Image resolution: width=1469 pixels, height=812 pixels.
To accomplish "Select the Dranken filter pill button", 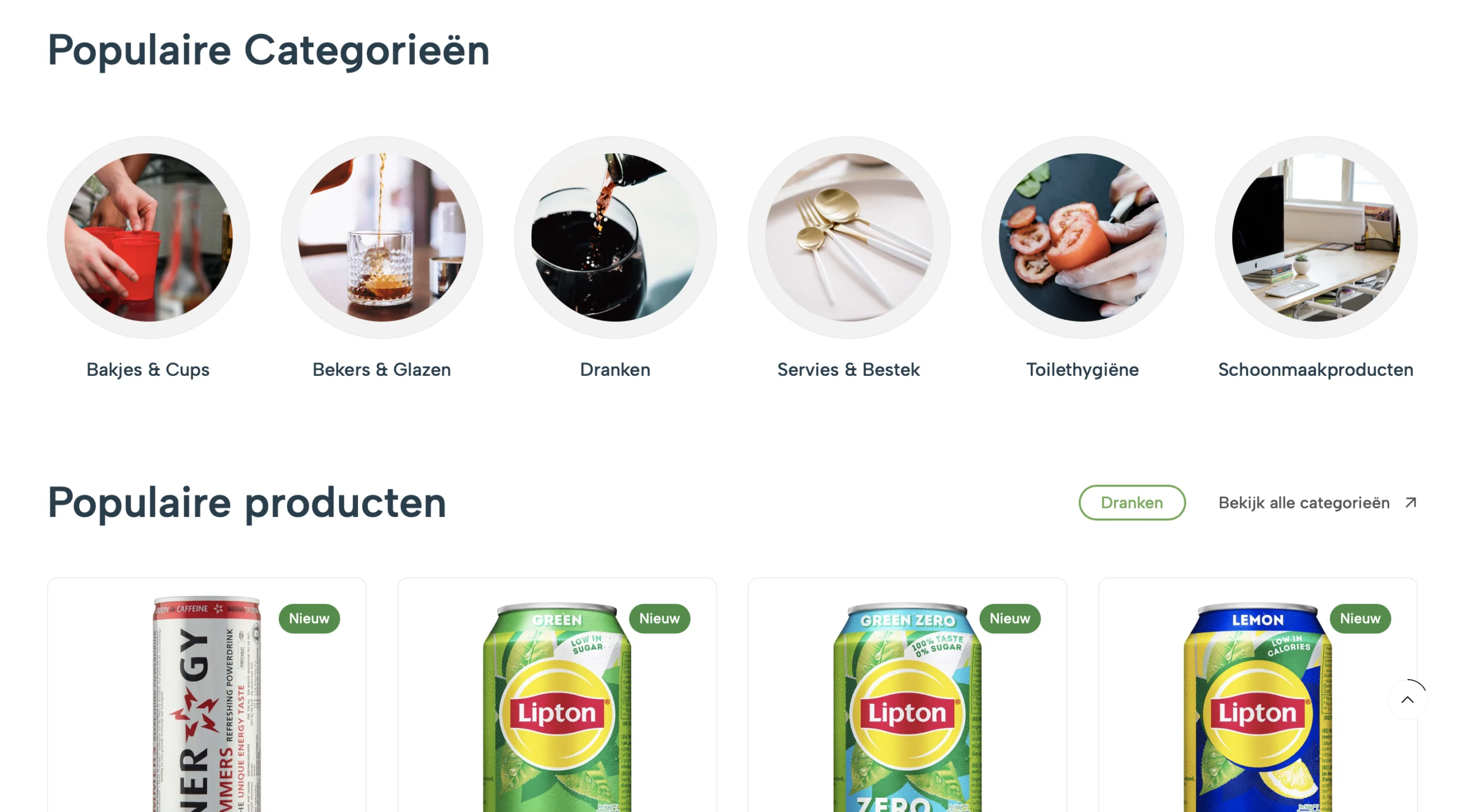I will (x=1132, y=503).
